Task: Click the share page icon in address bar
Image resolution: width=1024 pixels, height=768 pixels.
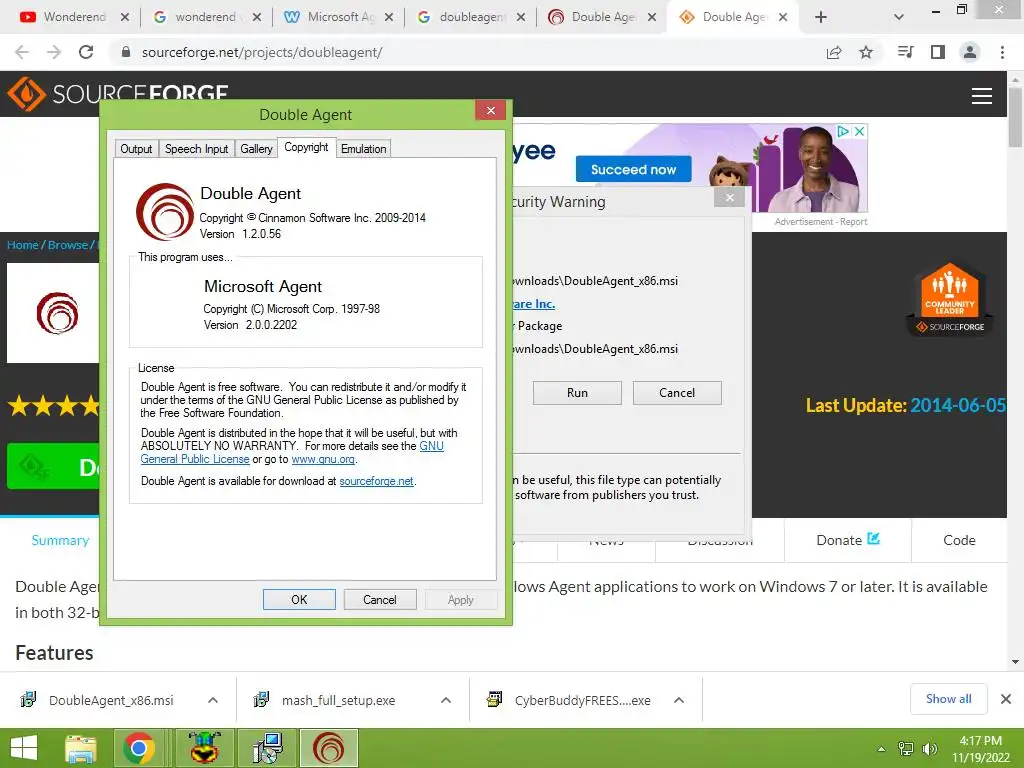Action: [x=834, y=52]
